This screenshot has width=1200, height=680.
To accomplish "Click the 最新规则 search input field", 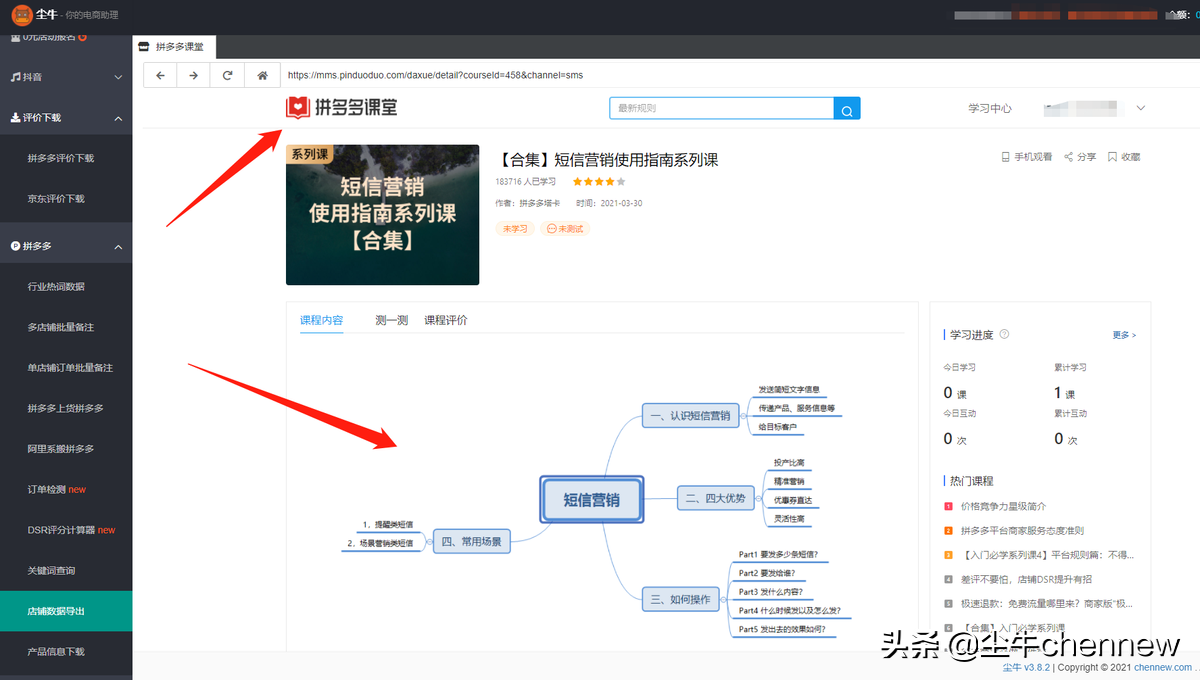I will pyautogui.click(x=721, y=109).
